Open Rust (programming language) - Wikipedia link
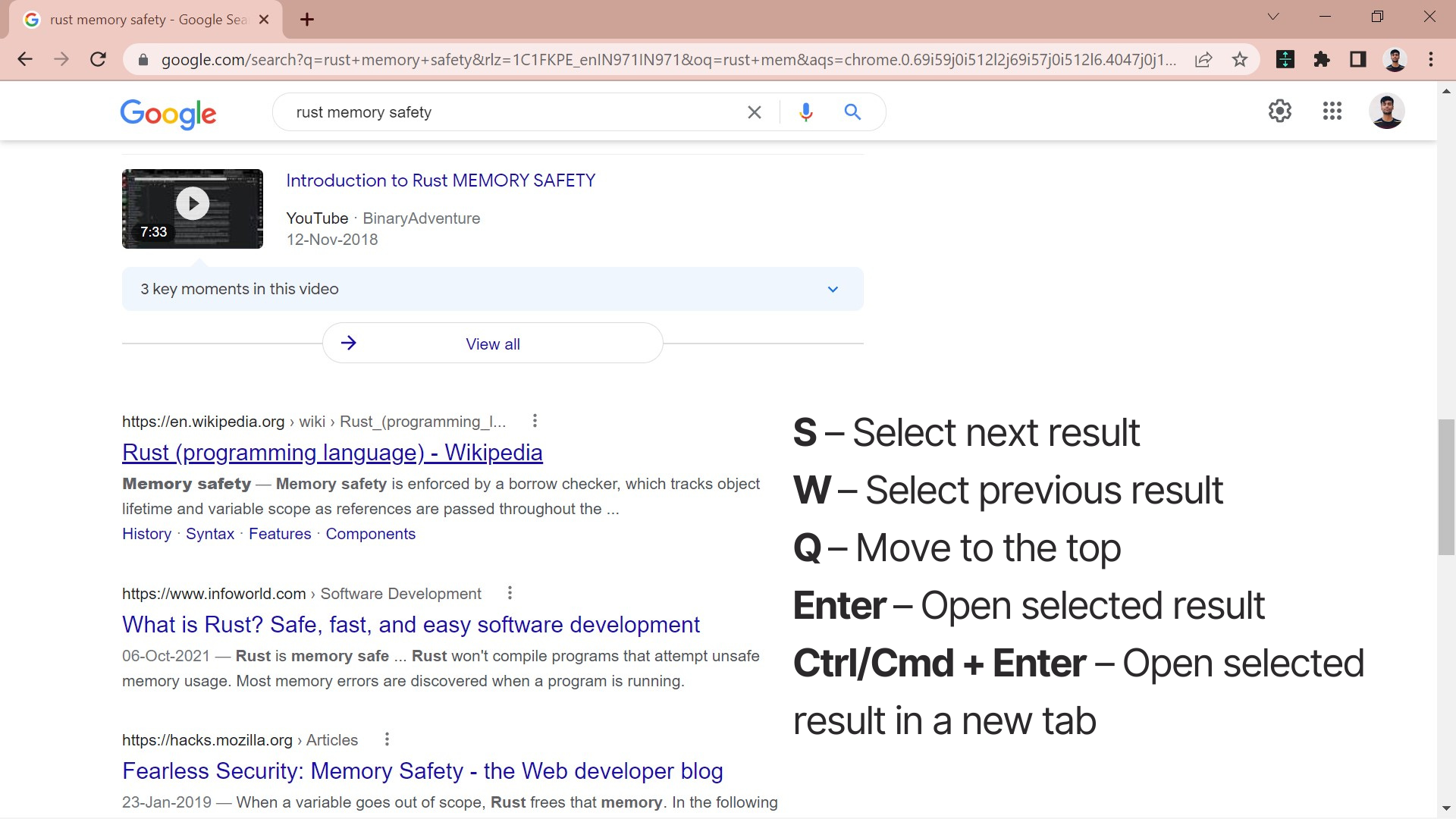Image resolution: width=1456 pixels, height=819 pixels. tap(332, 453)
